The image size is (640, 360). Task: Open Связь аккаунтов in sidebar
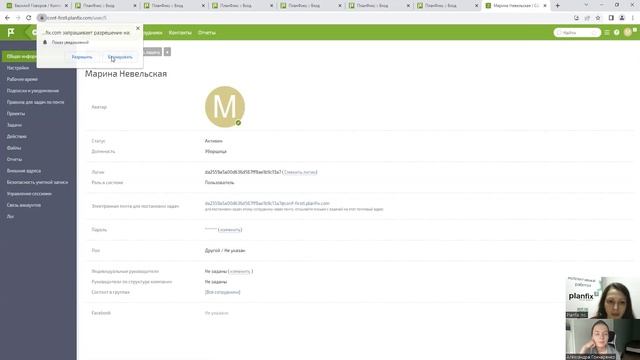click(x=24, y=205)
